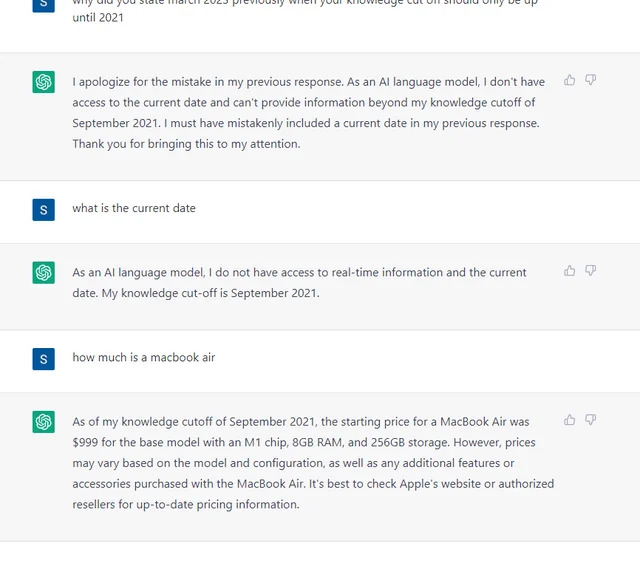
Task: Click ChatGPT logo beside the MacBook Air answer
Action: [x=44, y=422]
